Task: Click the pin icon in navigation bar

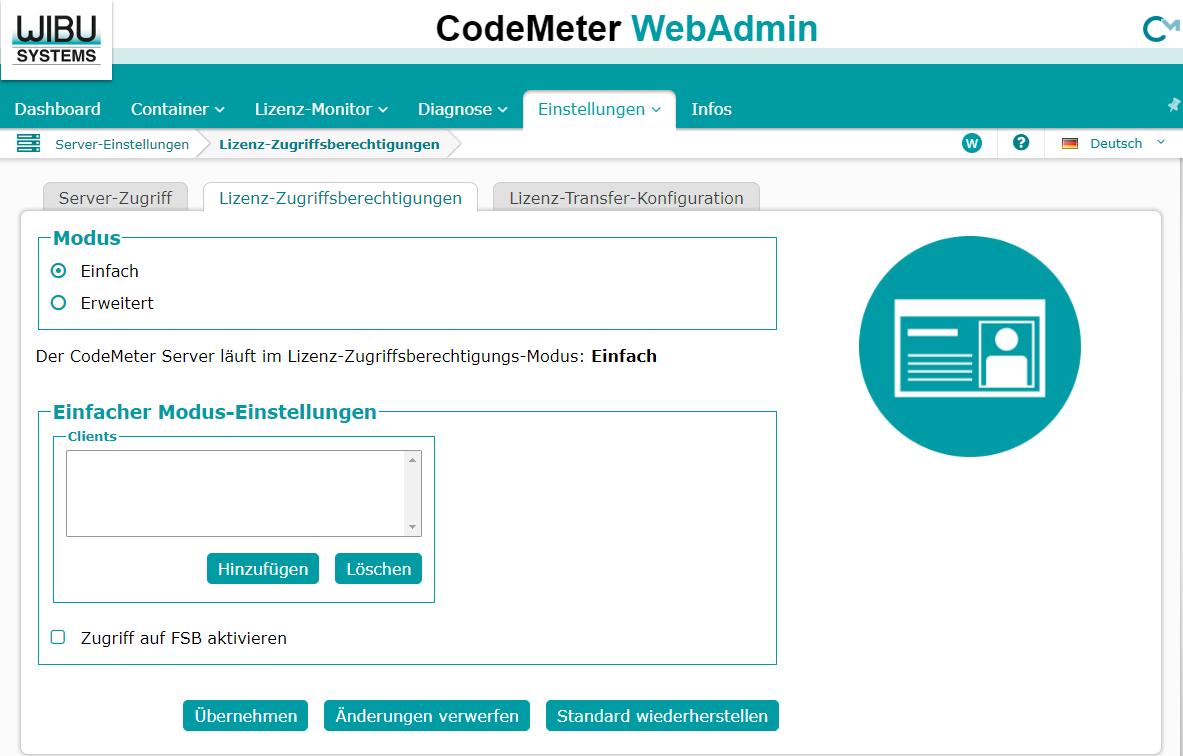Action: tap(1174, 105)
